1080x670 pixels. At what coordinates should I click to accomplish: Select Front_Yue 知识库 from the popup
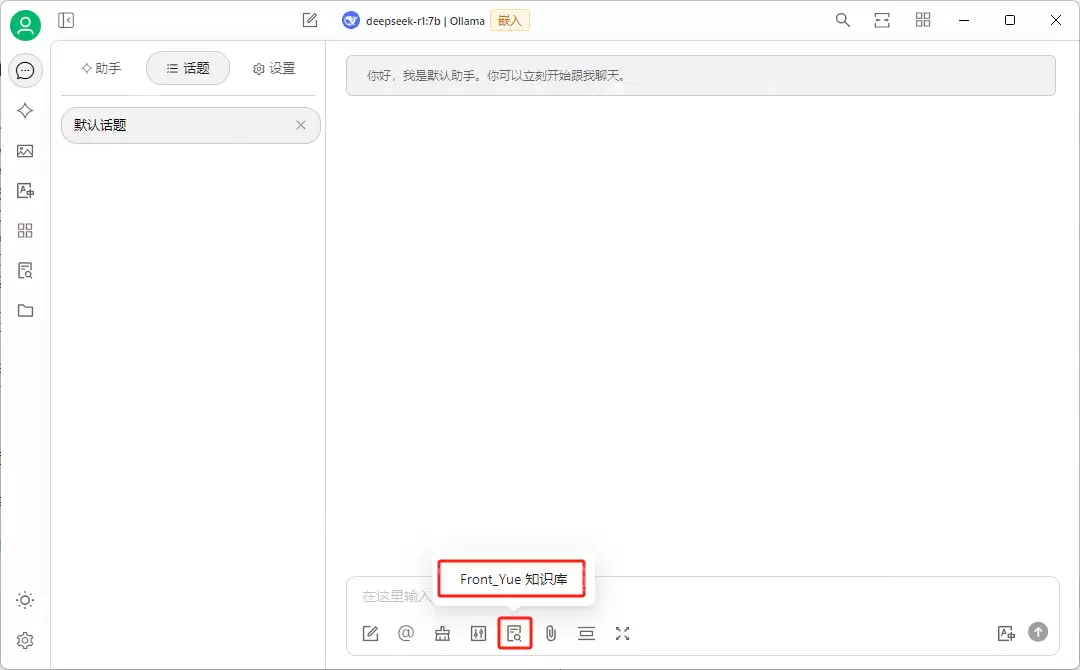(x=513, y=579)
